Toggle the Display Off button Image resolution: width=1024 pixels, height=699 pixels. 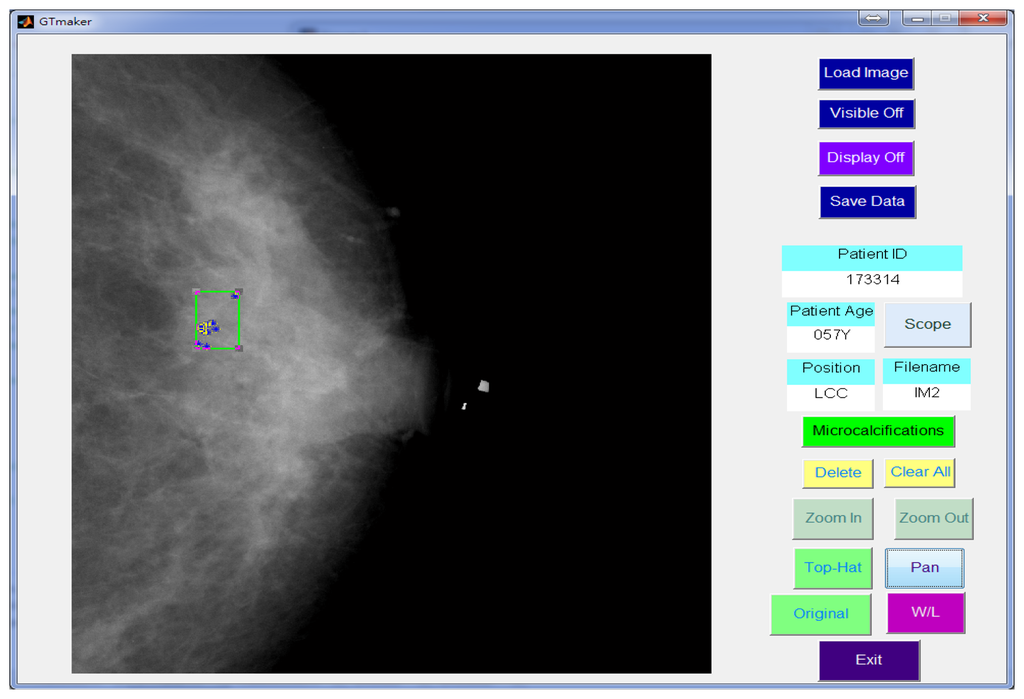[866, 158]
